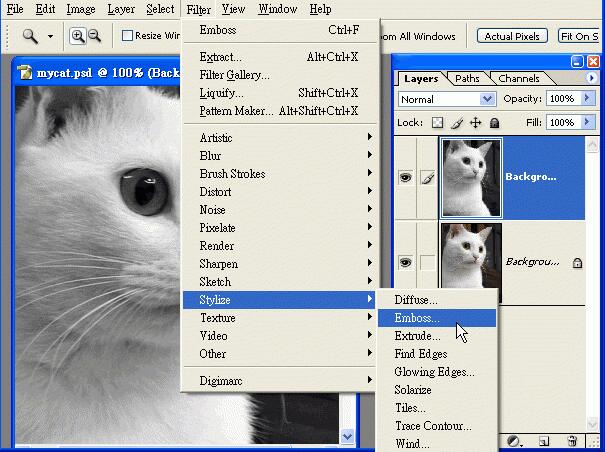
Task: Expand the Texture filter submenu
Action: click(279, 318)
